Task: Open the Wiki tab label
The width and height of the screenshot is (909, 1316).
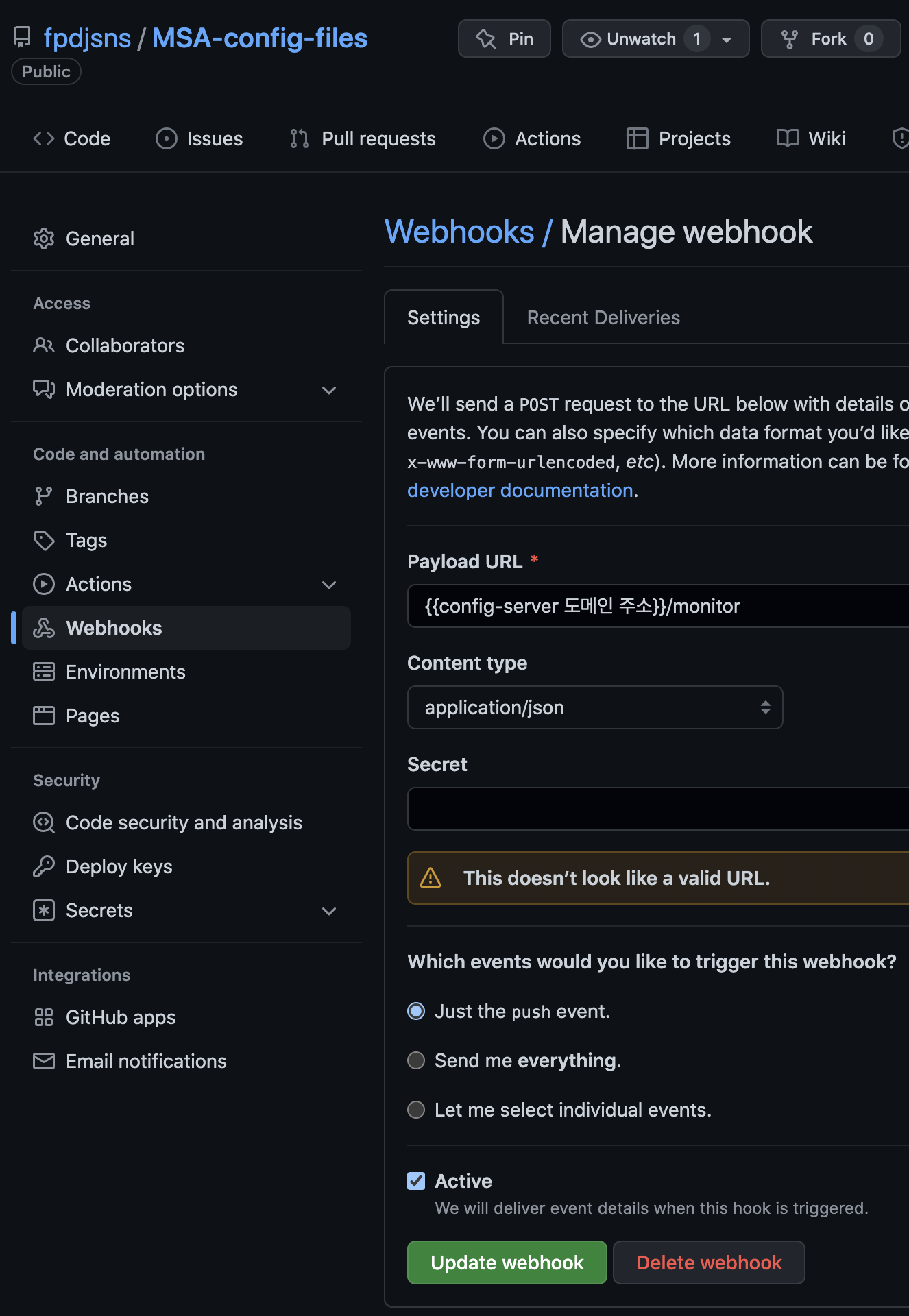Action: click(x=827, y=138)
